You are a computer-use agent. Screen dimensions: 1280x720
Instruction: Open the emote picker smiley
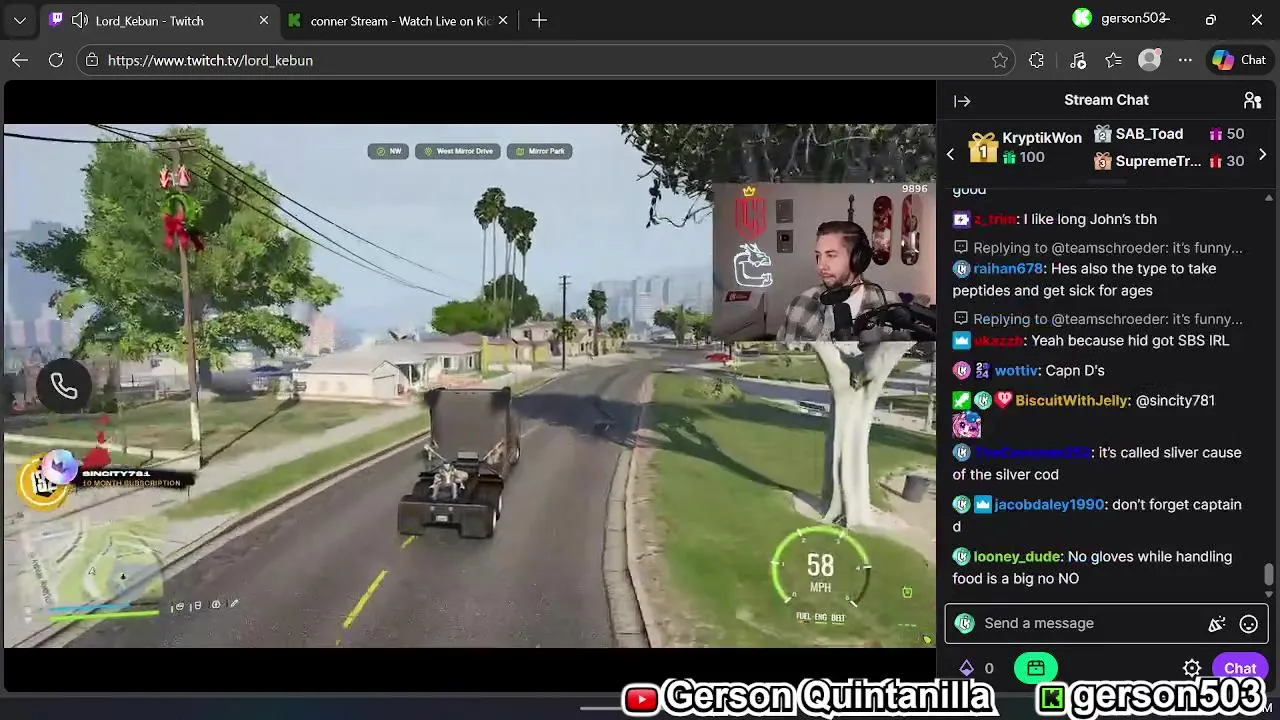(1248, 624)
